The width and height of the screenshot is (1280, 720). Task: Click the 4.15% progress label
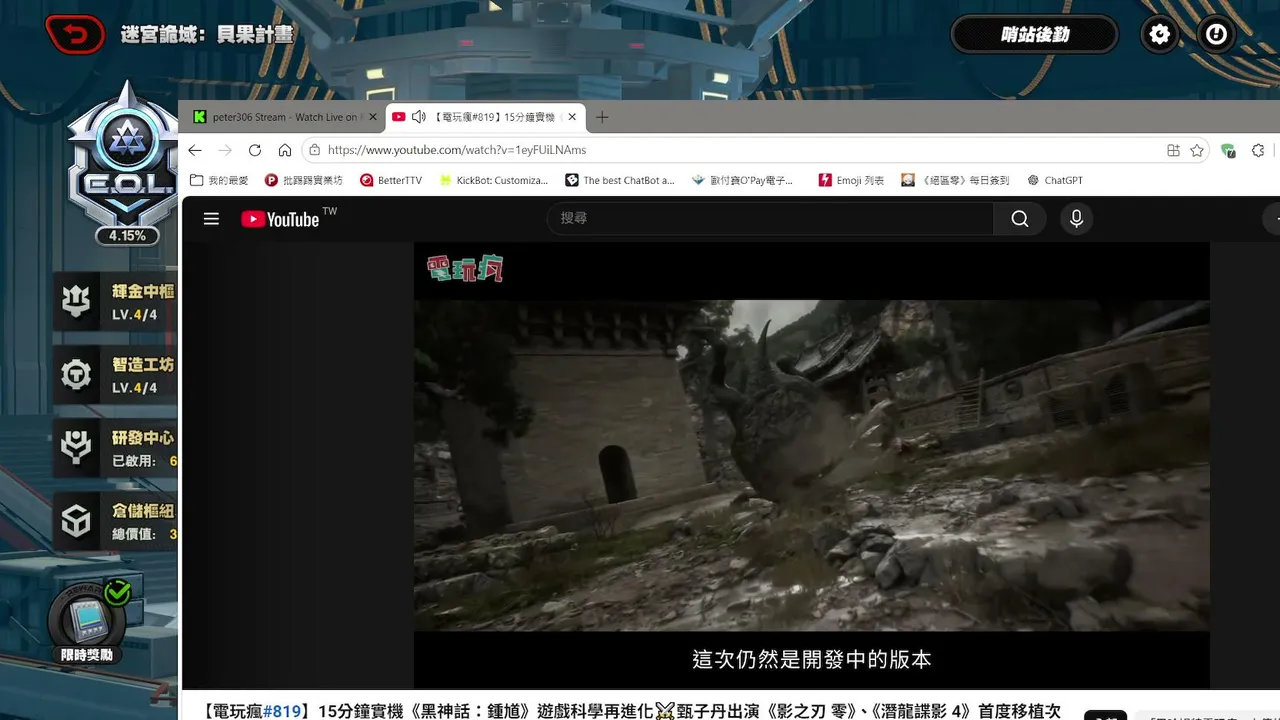tap(127, 236)
